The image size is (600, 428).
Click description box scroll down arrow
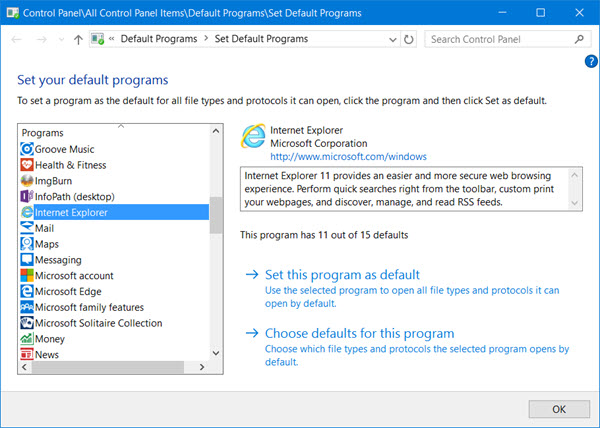575,203
